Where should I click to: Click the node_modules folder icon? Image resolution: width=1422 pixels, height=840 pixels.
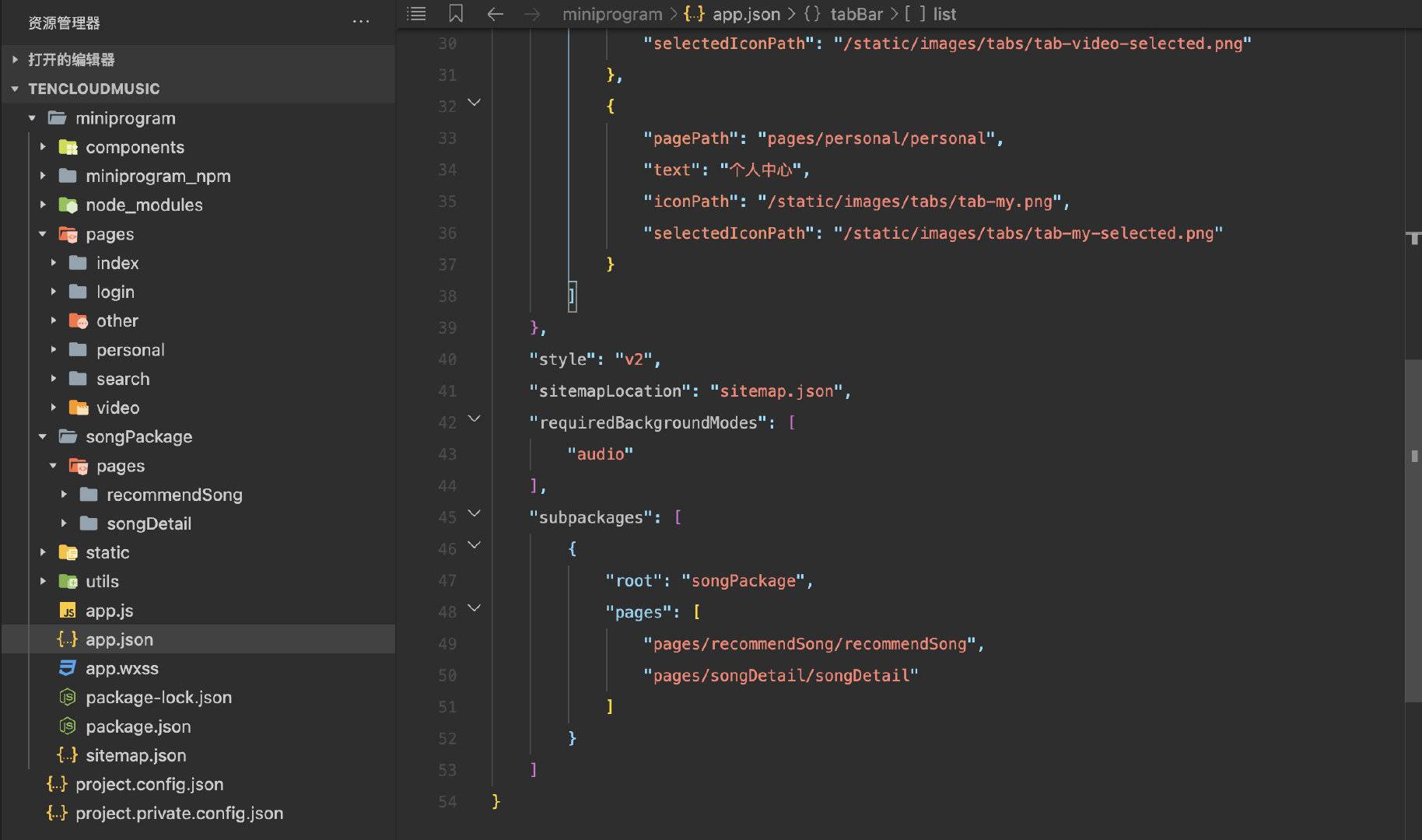[68, 205]
